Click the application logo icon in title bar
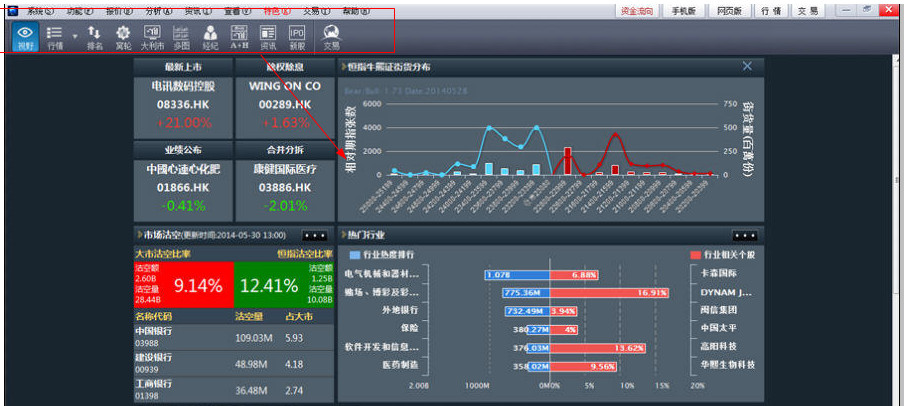 (x=13, y=11)
